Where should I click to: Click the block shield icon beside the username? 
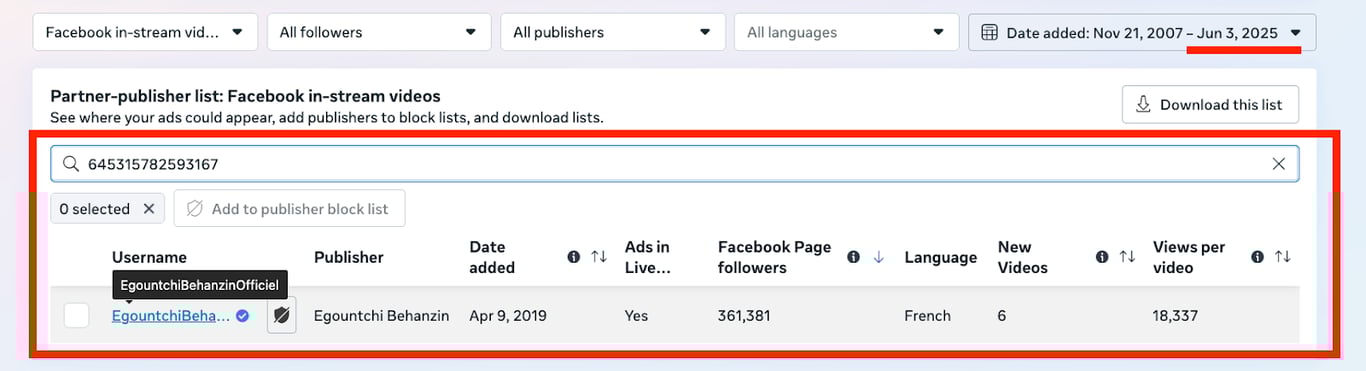282,315
